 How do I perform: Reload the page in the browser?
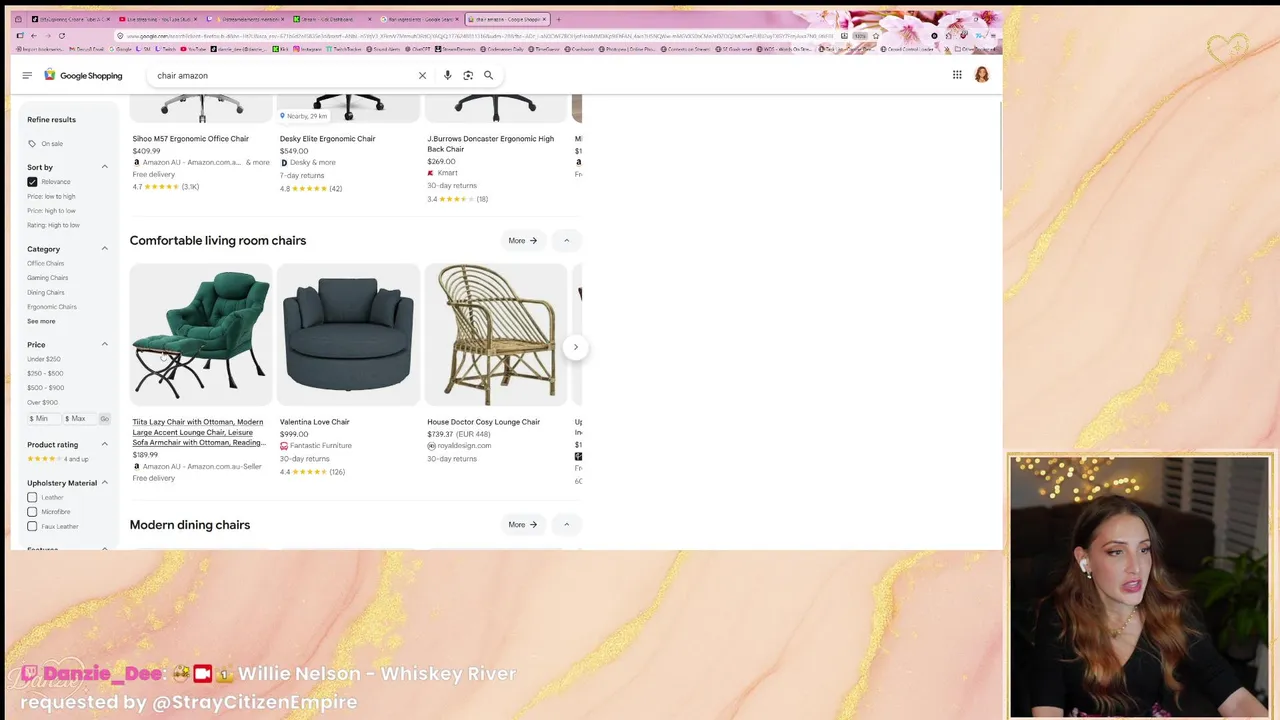[61, 36]
